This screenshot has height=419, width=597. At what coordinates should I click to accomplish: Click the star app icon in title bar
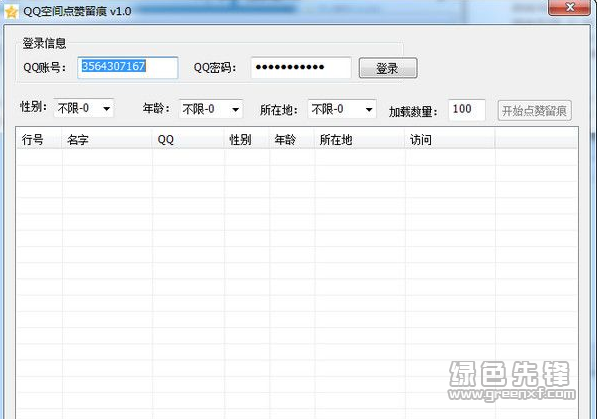11,12
